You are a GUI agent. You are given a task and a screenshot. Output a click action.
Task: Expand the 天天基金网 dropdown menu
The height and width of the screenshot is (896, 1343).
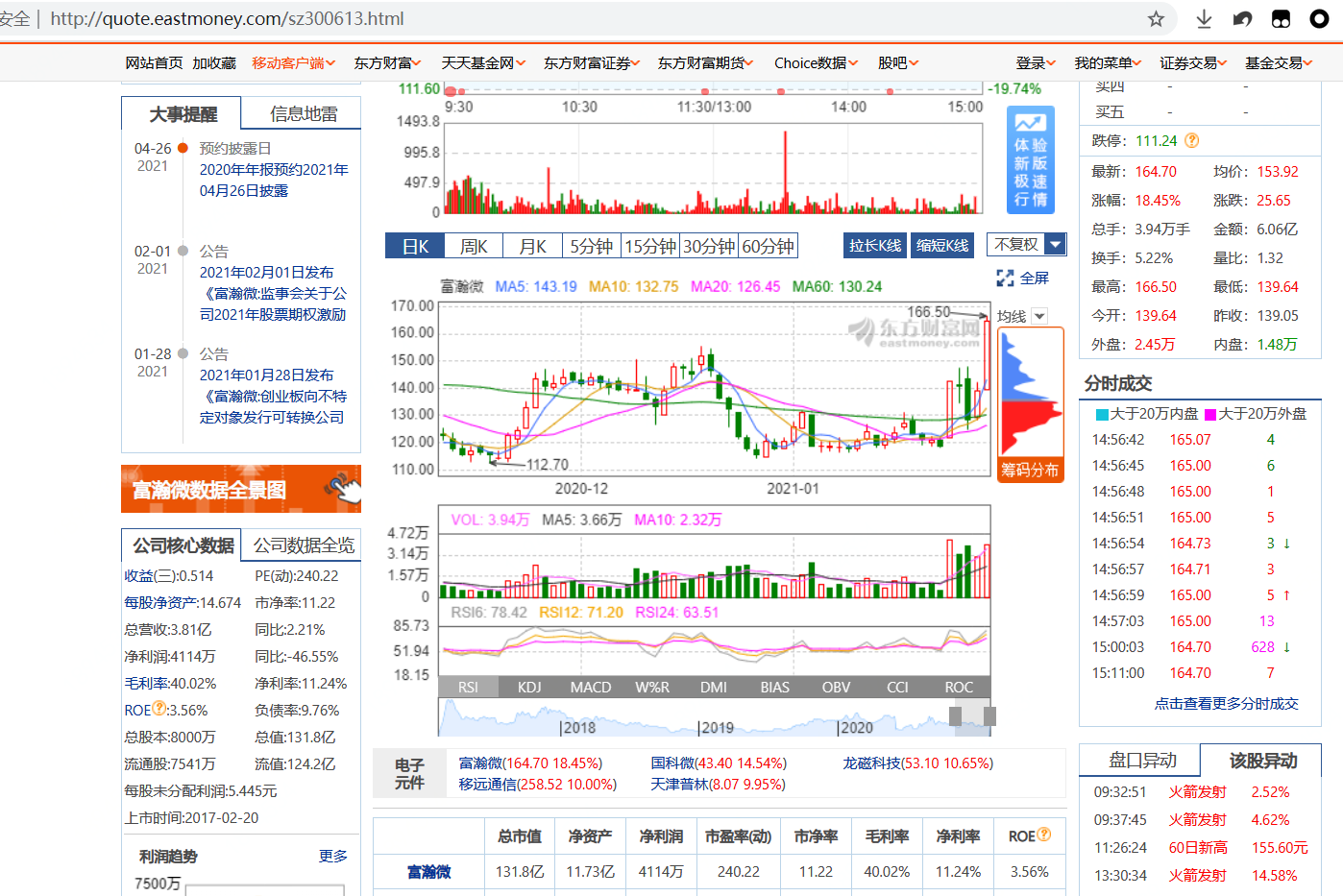pos(483,63)
